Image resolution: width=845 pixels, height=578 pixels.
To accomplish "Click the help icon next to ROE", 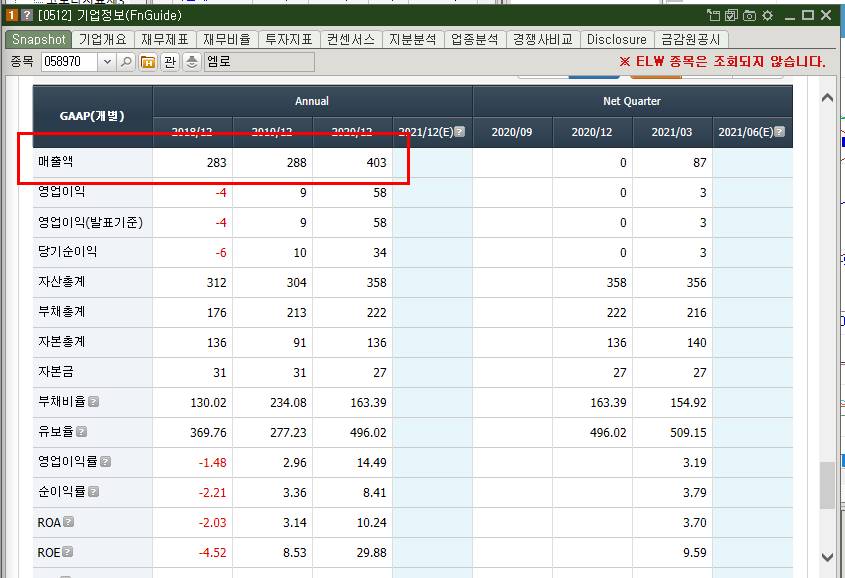I will tap(67, 552).
